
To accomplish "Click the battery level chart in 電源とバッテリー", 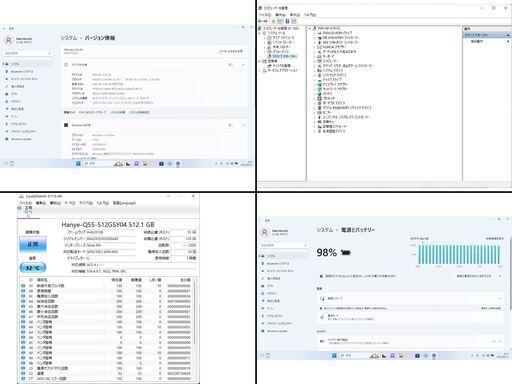I will tap(459, 255).
